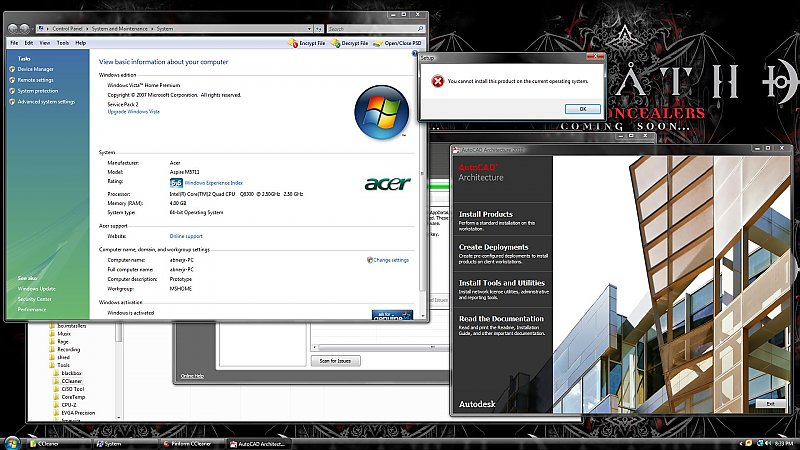Open the Windows Experience Index link

tap(213, 183)
